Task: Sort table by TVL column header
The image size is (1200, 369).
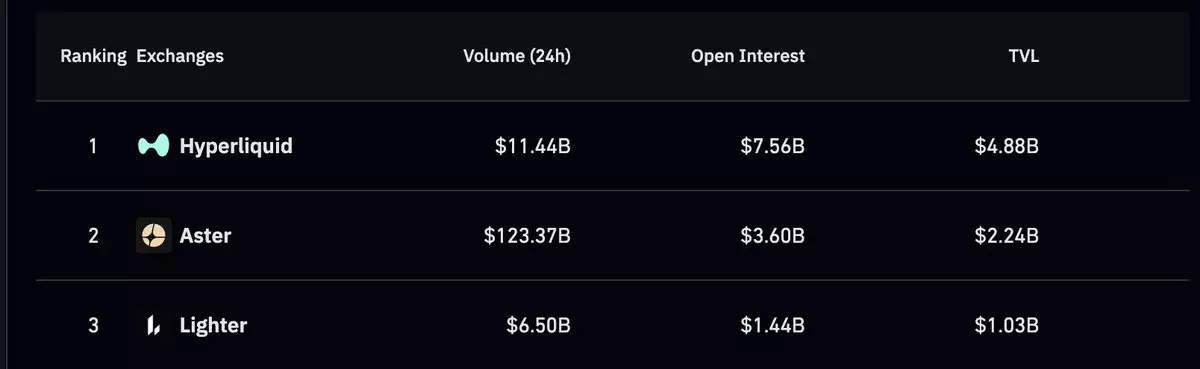Action: pyautogui.click(x=1024, y=56)
